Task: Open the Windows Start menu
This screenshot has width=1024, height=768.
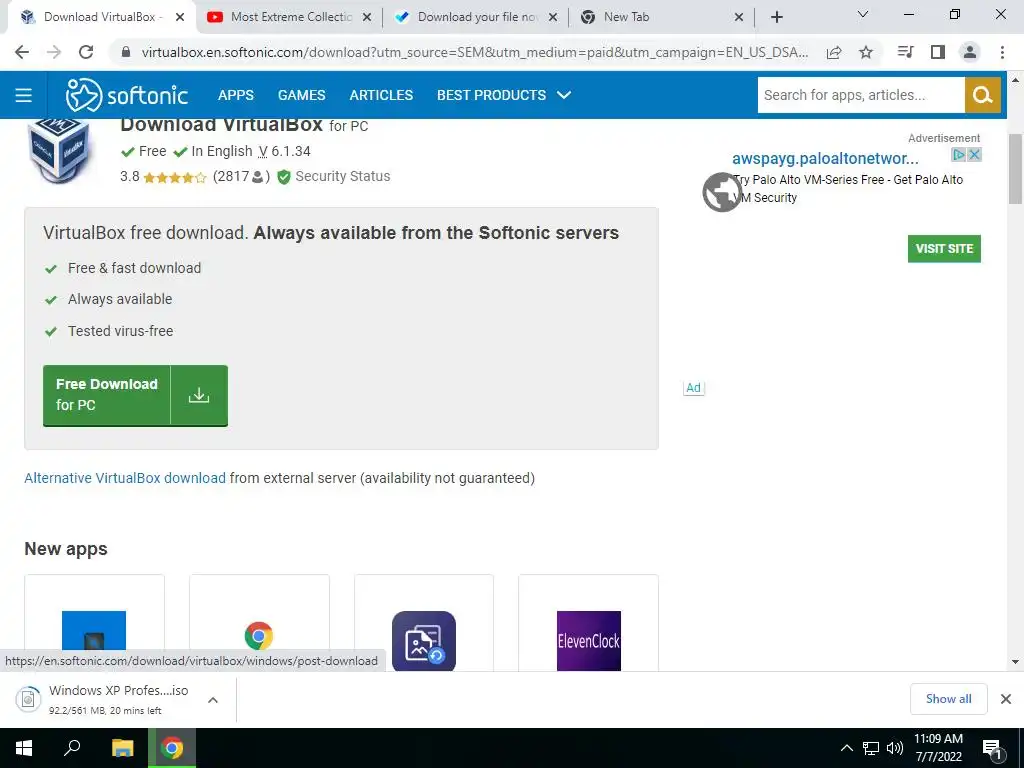Action: tap(24, 748)
